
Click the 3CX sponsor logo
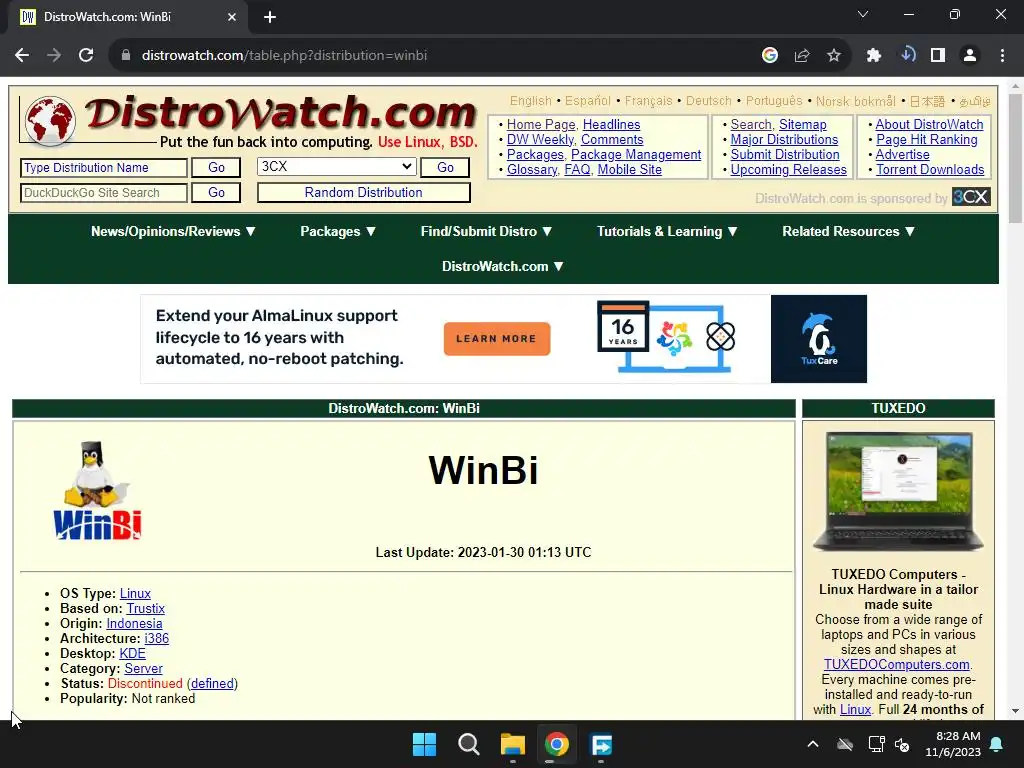(971, 197)
